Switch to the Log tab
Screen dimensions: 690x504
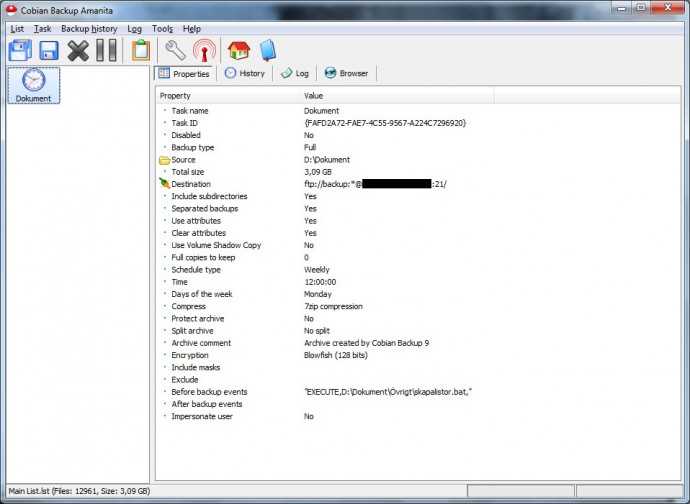click(x=295, y=74)
